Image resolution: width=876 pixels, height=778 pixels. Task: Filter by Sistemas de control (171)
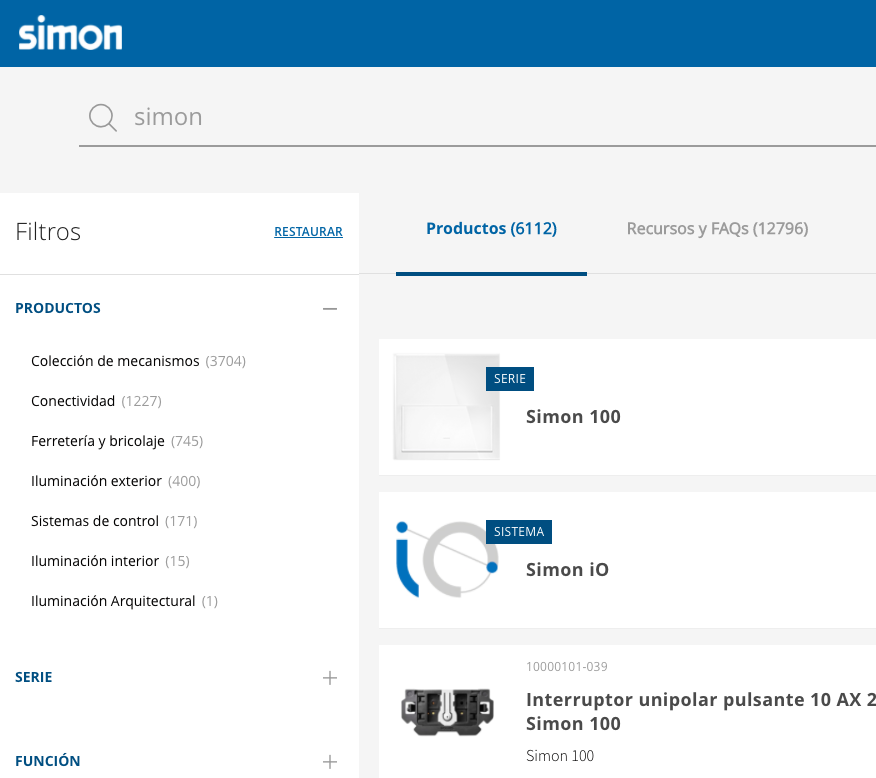[114, 521]
